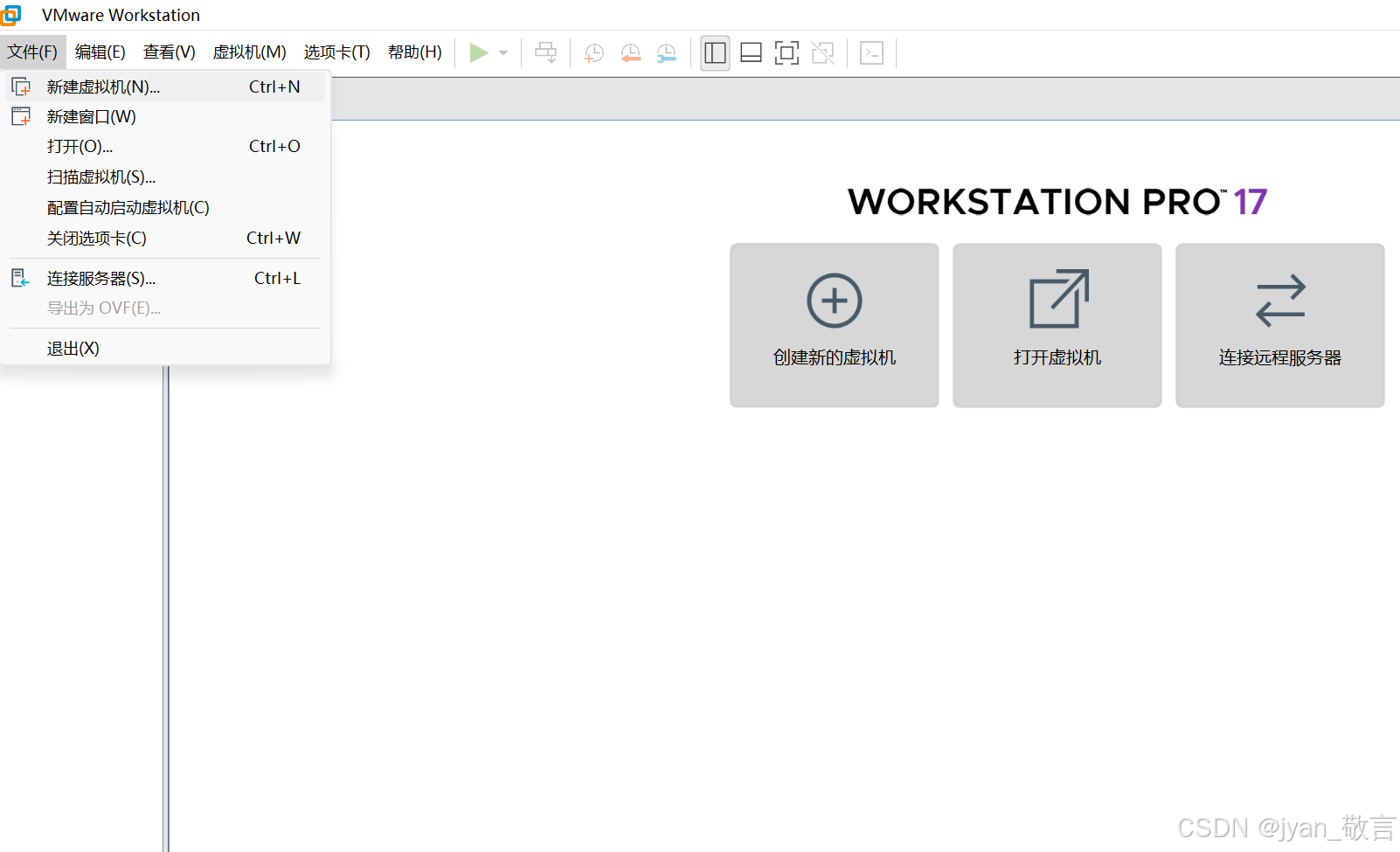This screenshot has height=852, width=1400.
Task: Select 扫描虚拟机(S)... menu entry
Action: point(165,177)
